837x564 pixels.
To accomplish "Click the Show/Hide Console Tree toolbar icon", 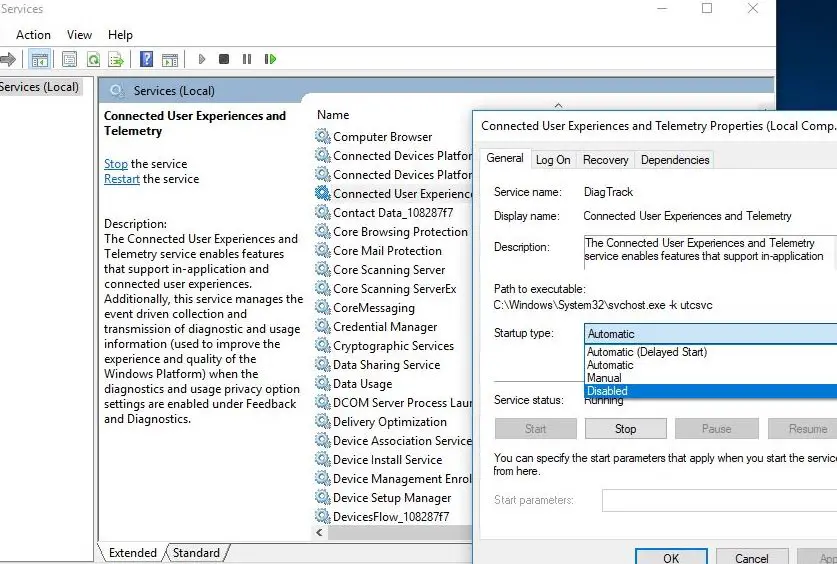I will click(40, 59).
